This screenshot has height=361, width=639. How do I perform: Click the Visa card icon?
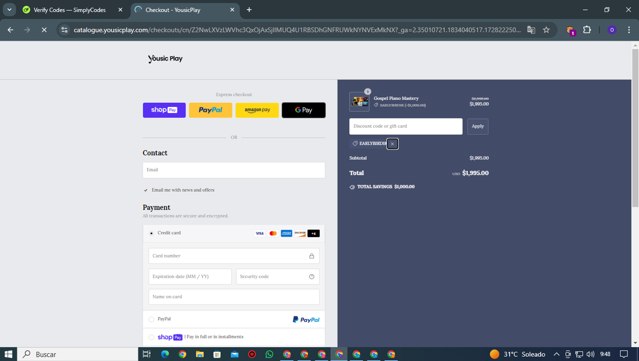click(x=260, y=233)
